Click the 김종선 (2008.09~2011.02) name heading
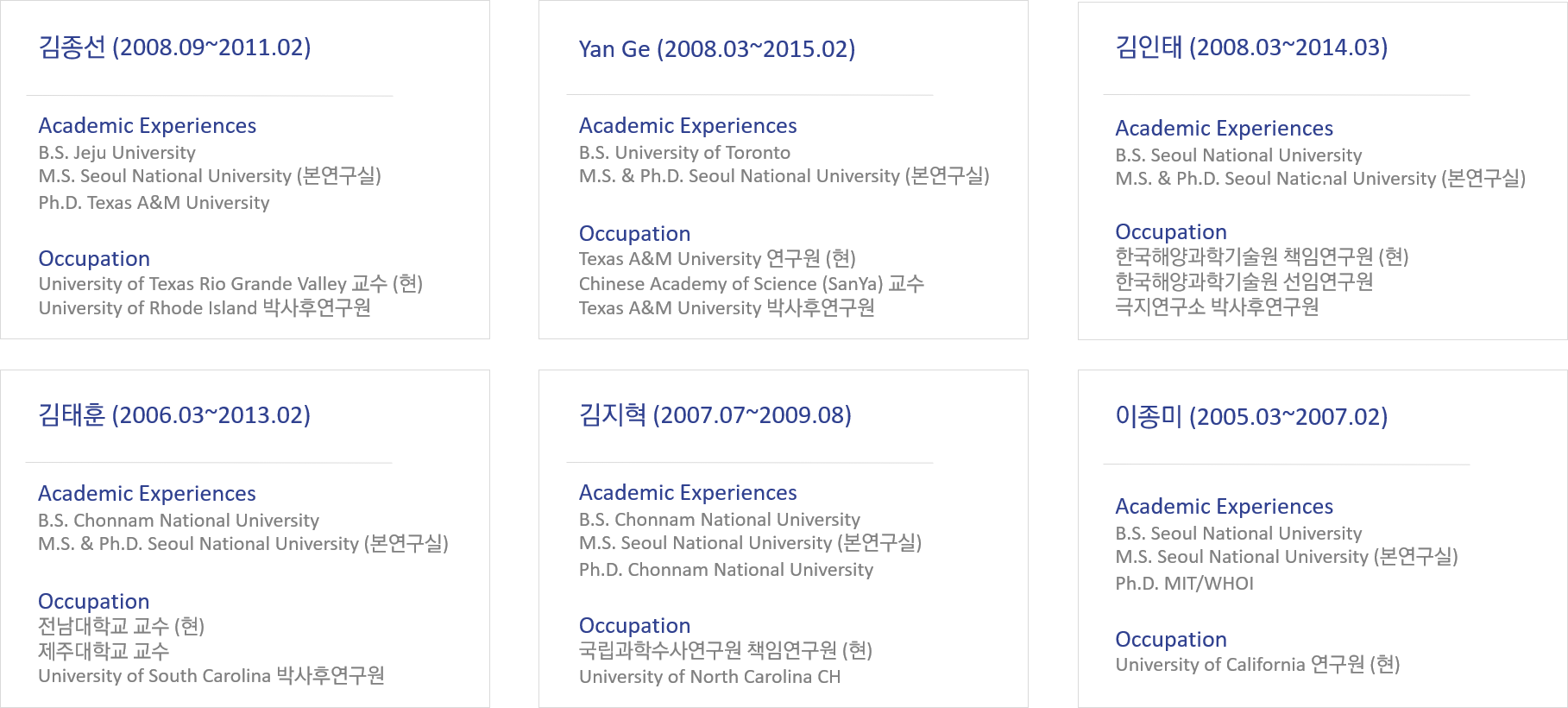 174,47
